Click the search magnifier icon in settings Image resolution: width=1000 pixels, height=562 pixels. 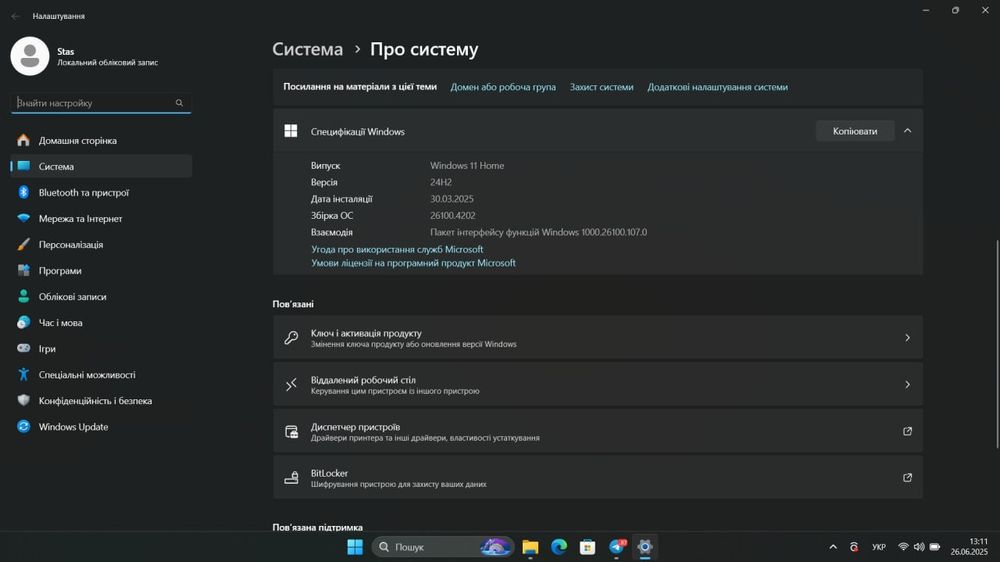[179, 103]
